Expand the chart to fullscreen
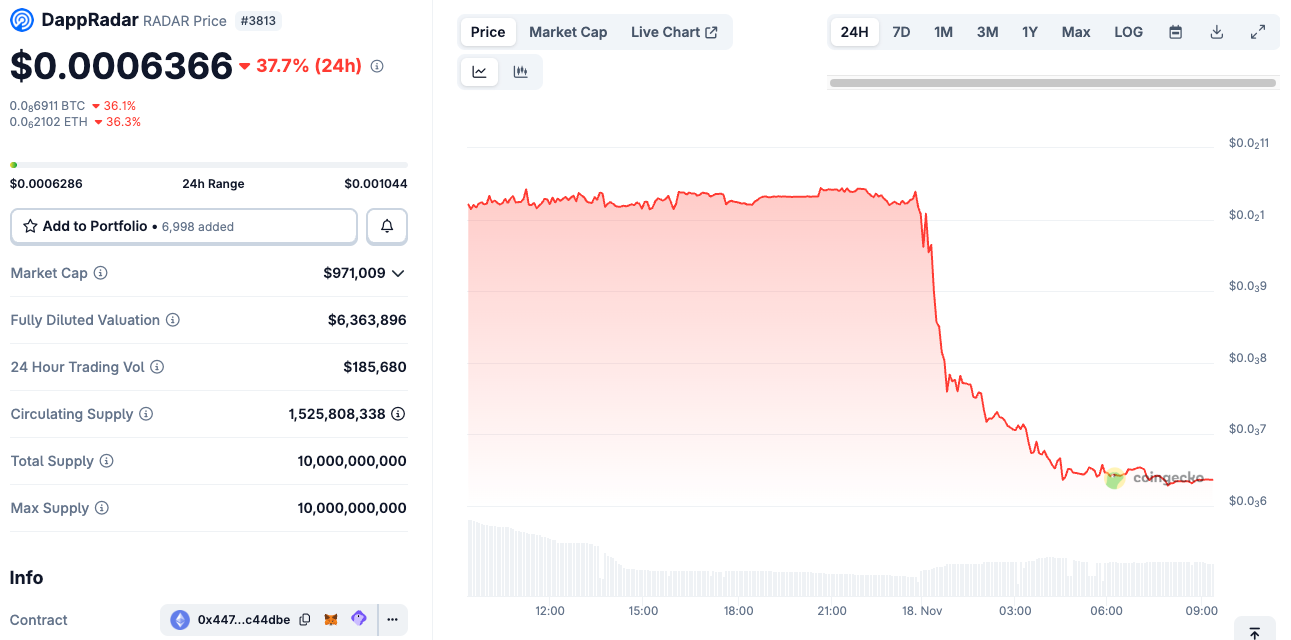 pos(1257,31)
